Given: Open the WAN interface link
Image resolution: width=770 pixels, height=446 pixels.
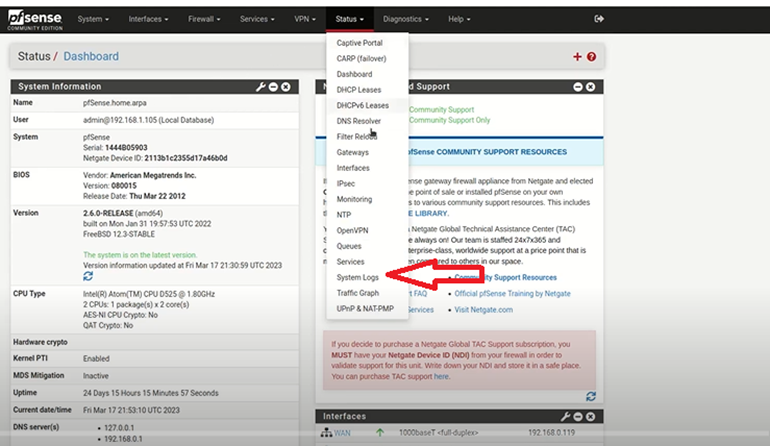Looking at the screenshot, I should (x=342, y=433).
